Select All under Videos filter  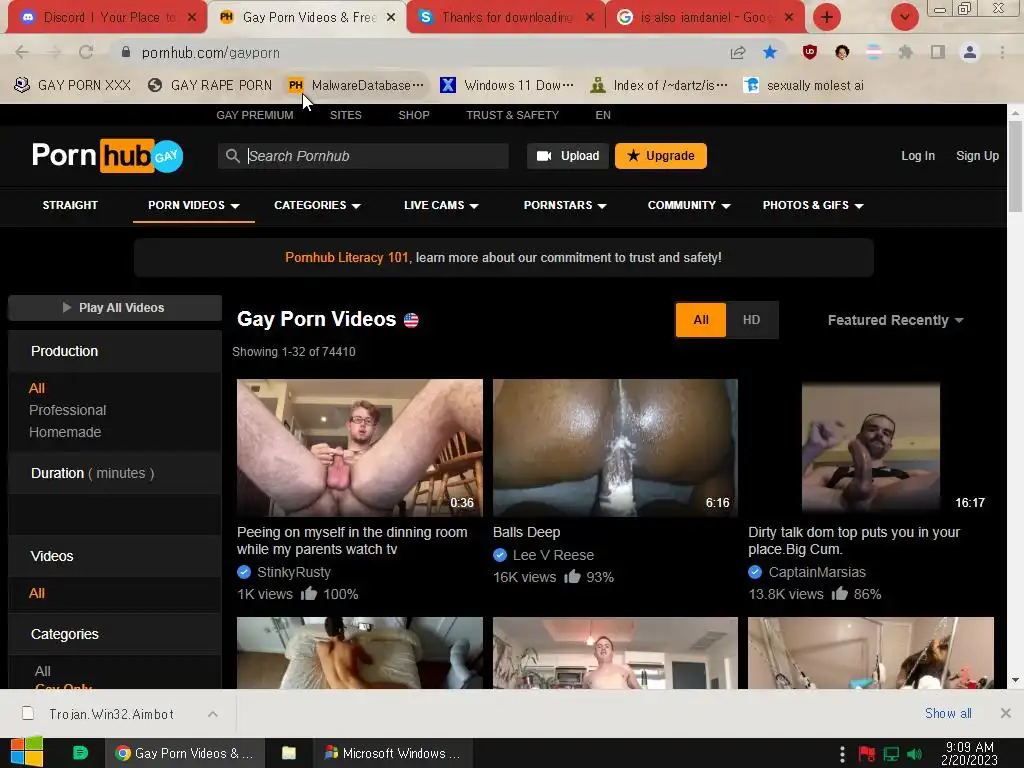click(37, 593)
